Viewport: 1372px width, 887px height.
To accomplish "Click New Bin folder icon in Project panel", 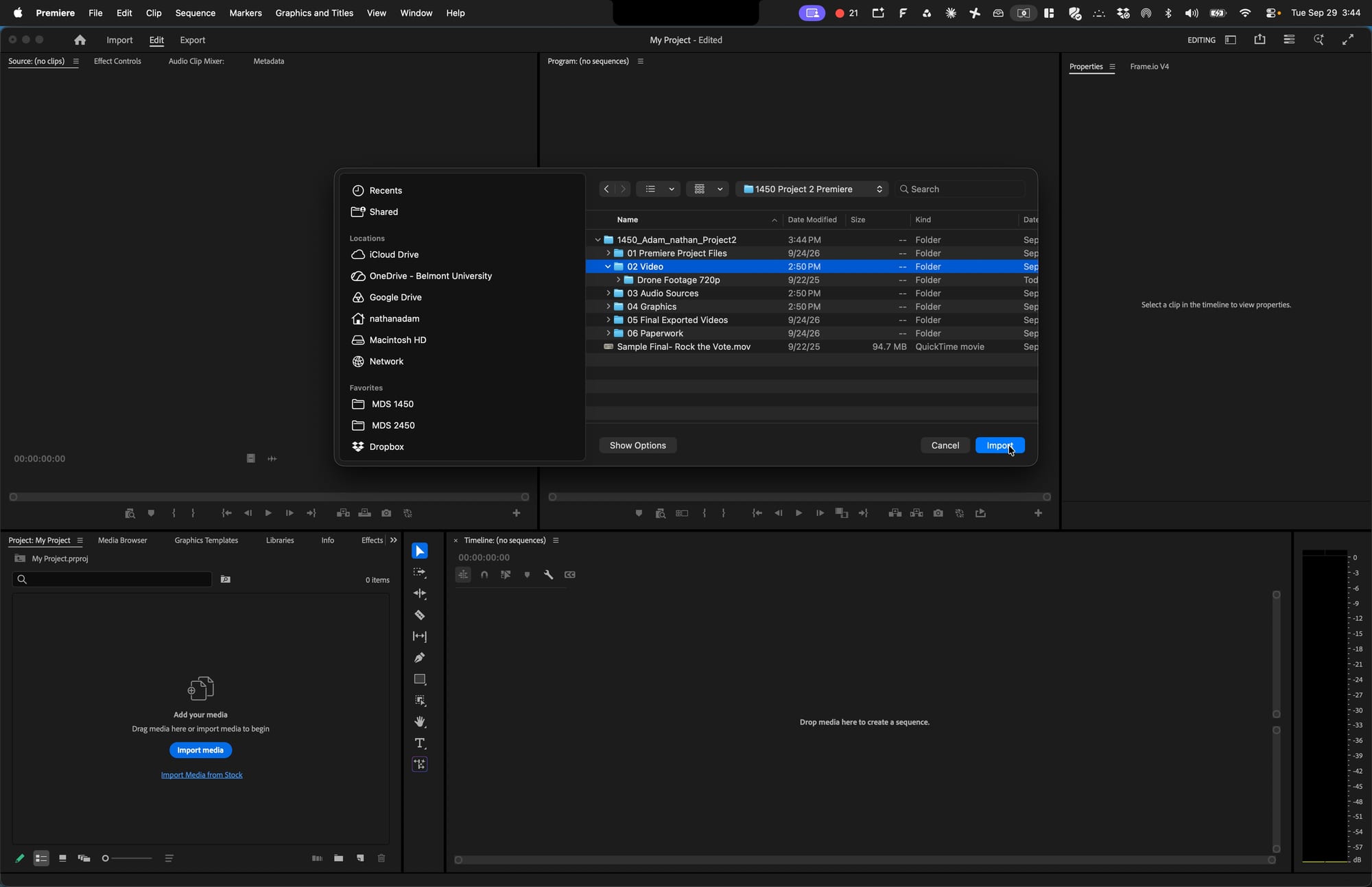I will pos(338,858).
